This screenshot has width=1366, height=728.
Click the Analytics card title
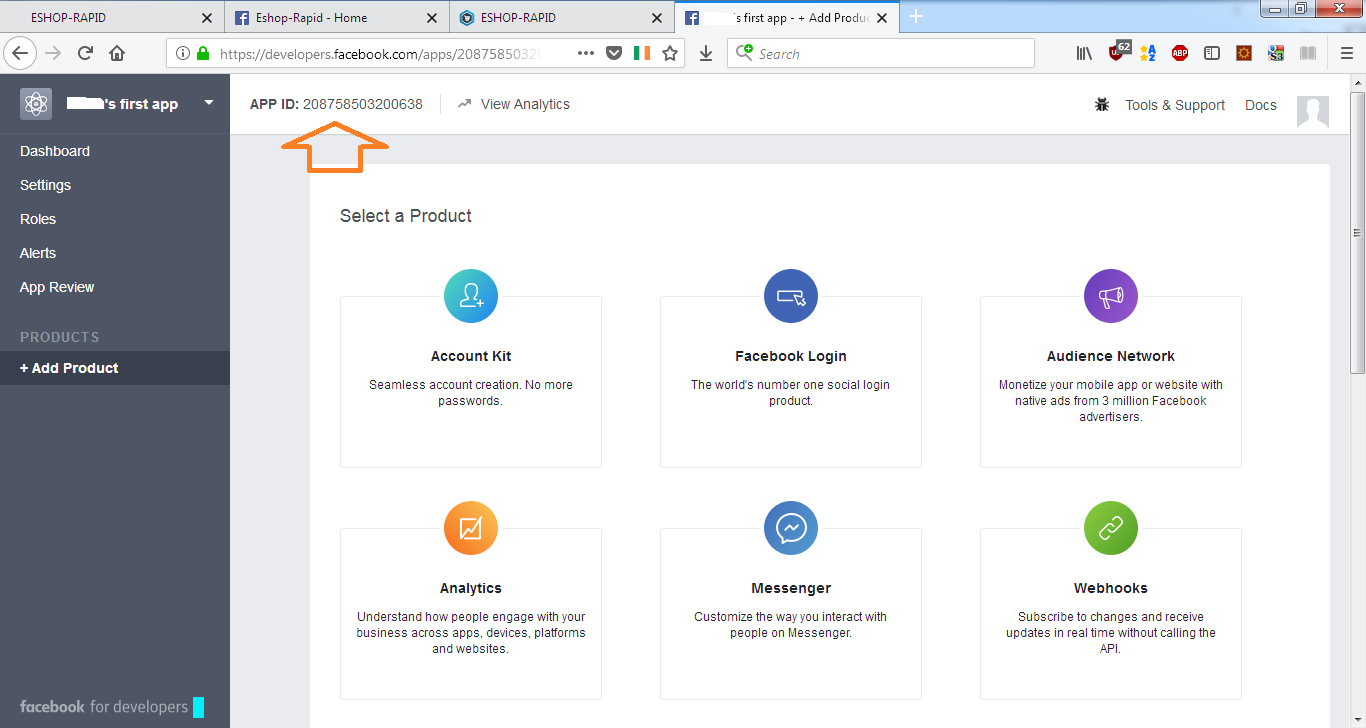(x=471, y=588)
